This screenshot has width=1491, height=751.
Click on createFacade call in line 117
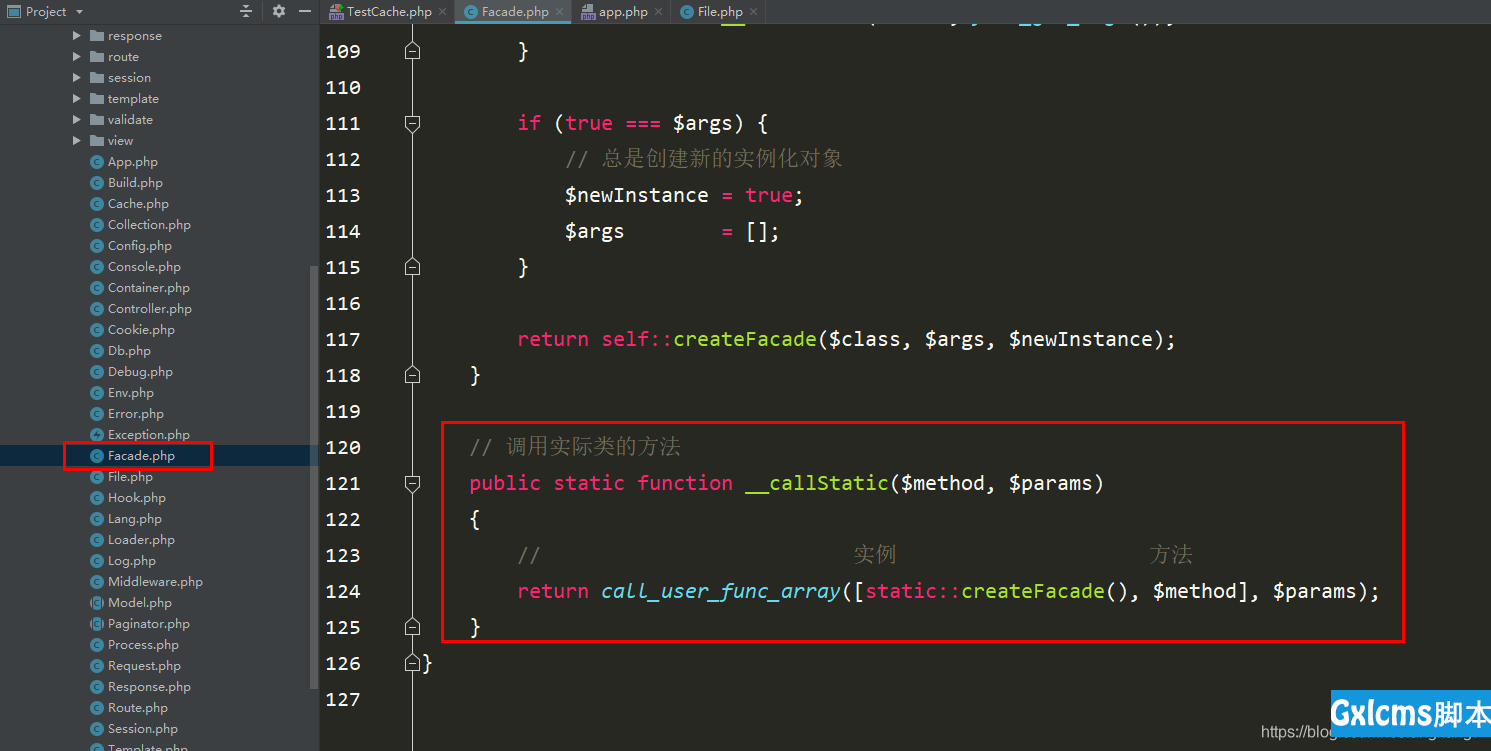tap(745, 339)
